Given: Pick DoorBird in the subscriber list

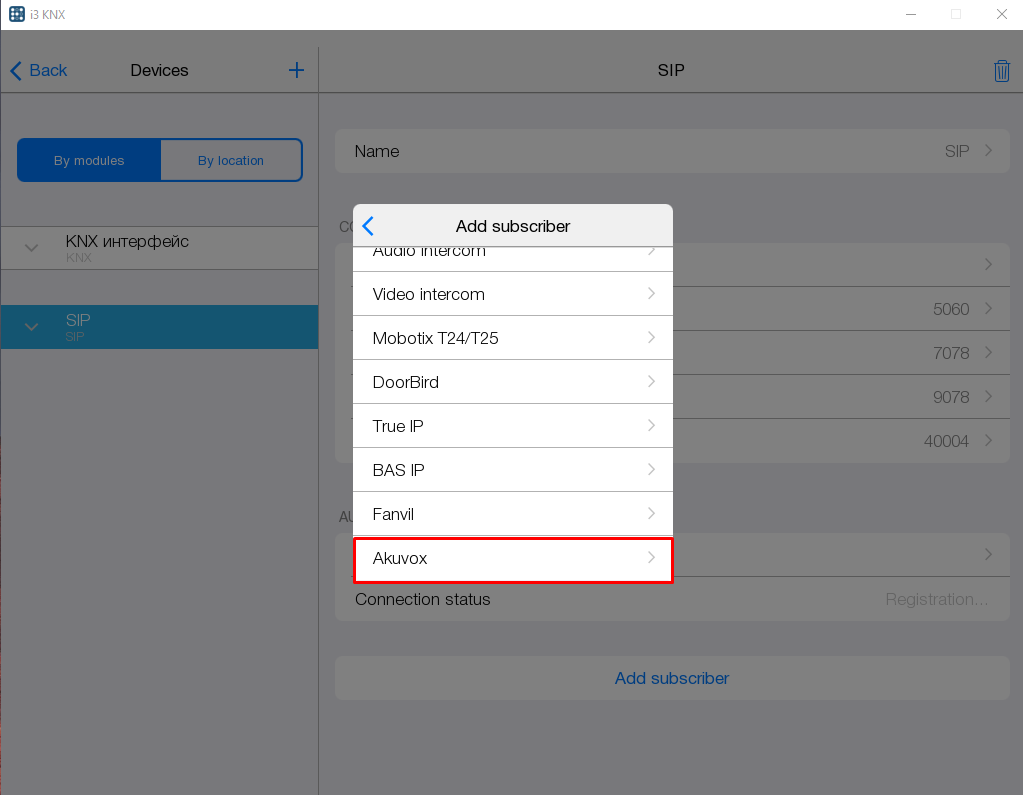Looking at the screenshot, I should pos(512,382).
